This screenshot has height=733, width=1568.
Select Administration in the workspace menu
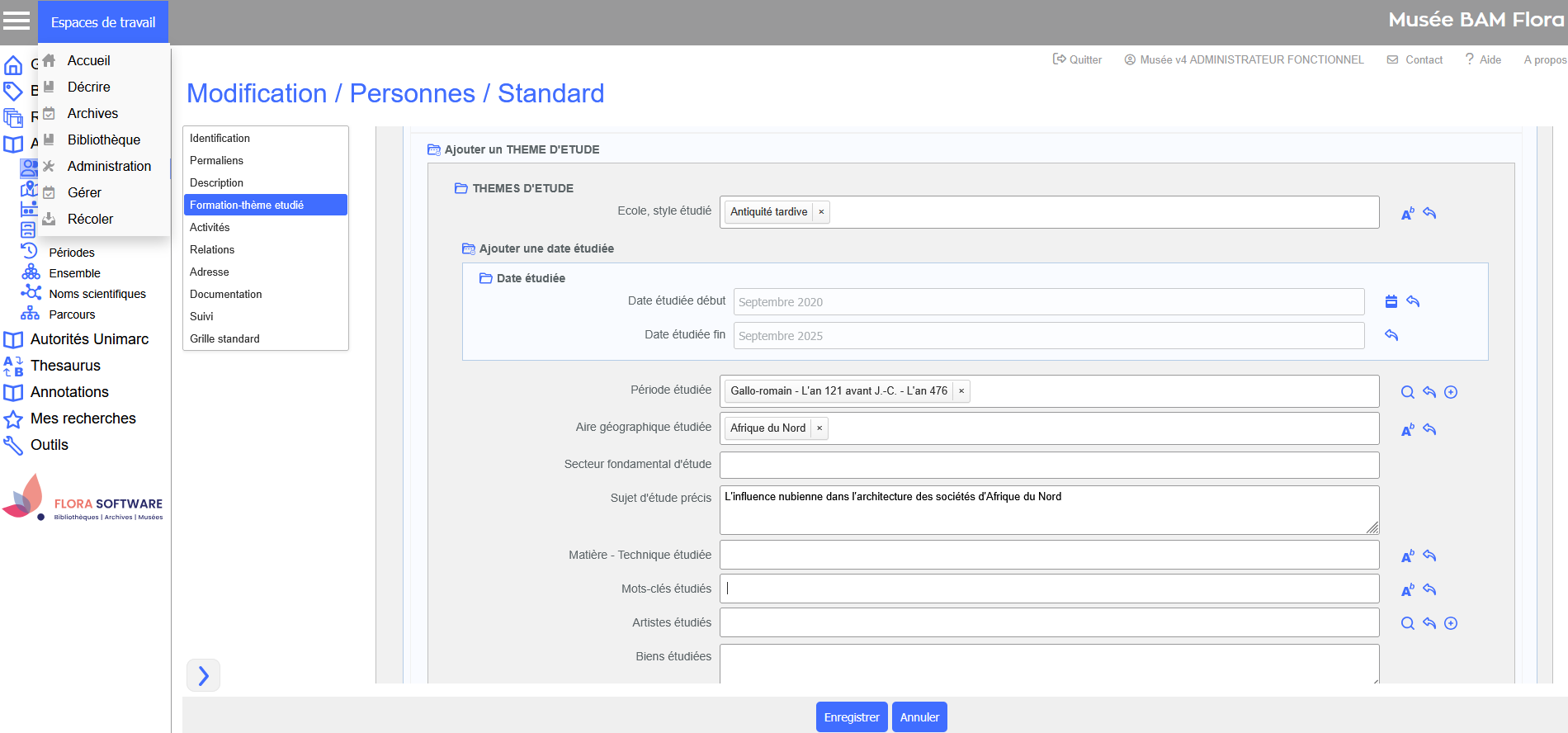109,166
